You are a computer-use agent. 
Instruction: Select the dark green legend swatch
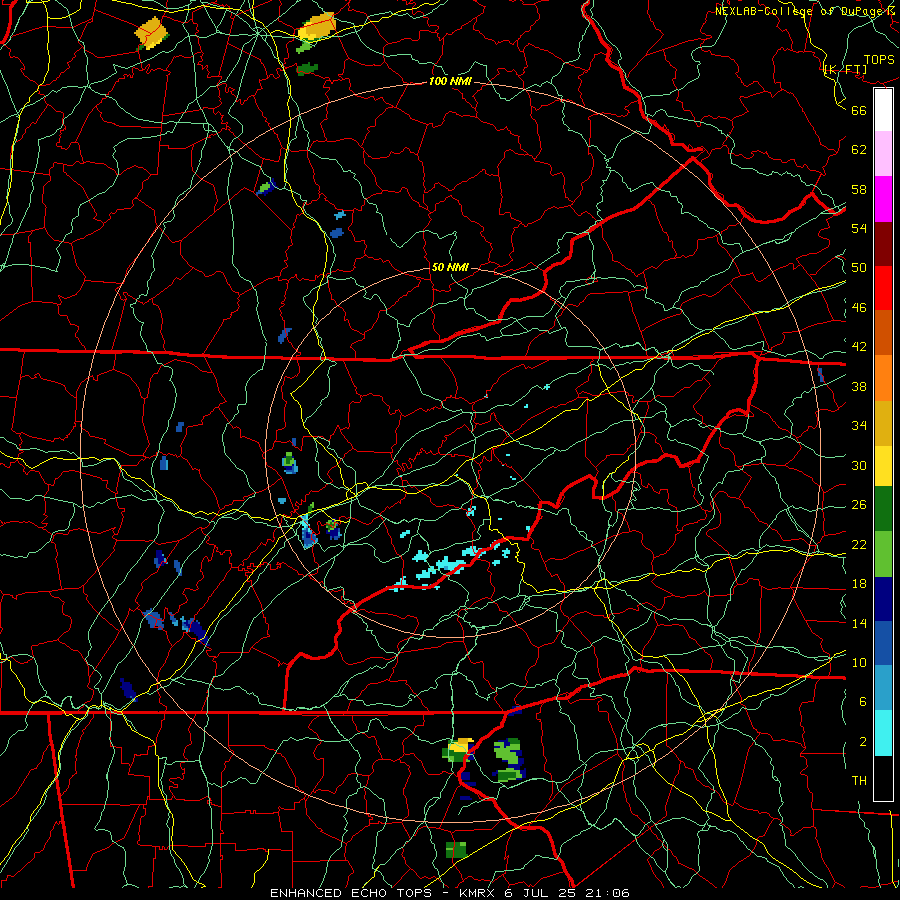(x=883, y=509)
